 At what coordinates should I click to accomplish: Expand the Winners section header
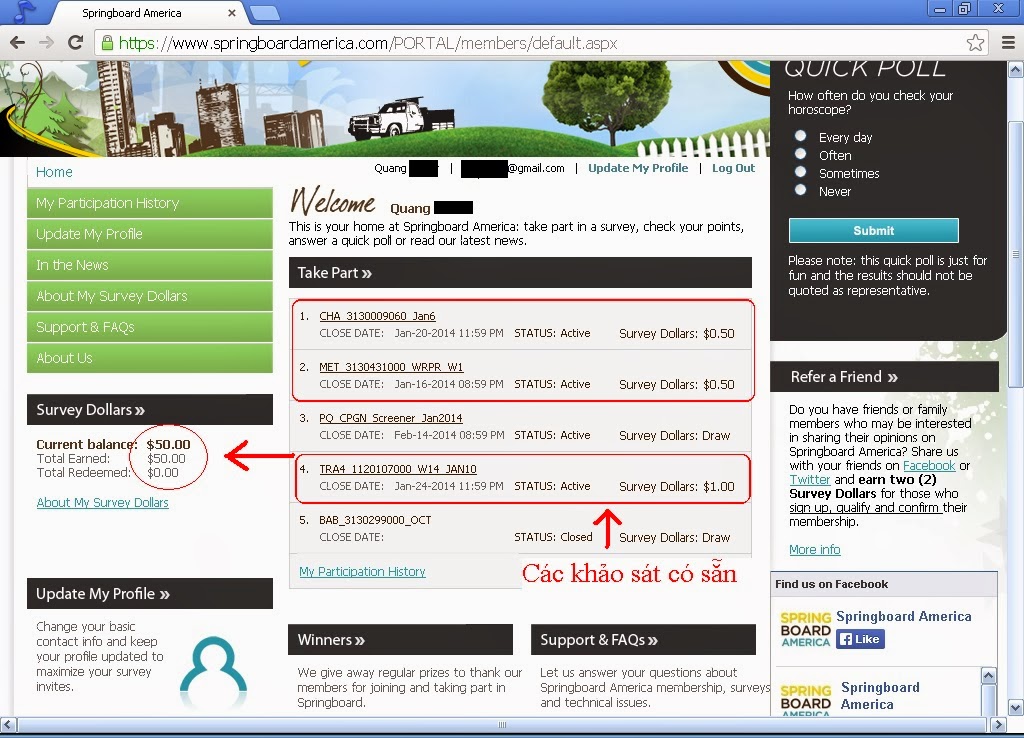pyautogui.click(x=400, y=639)
